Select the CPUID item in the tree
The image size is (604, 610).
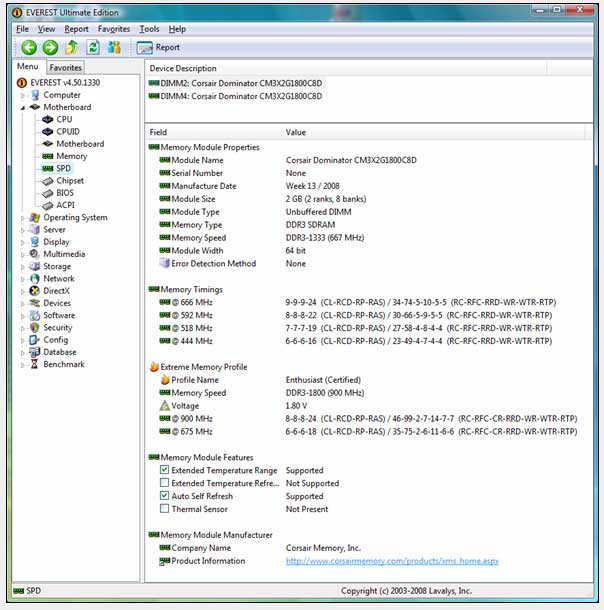(67, 131)
